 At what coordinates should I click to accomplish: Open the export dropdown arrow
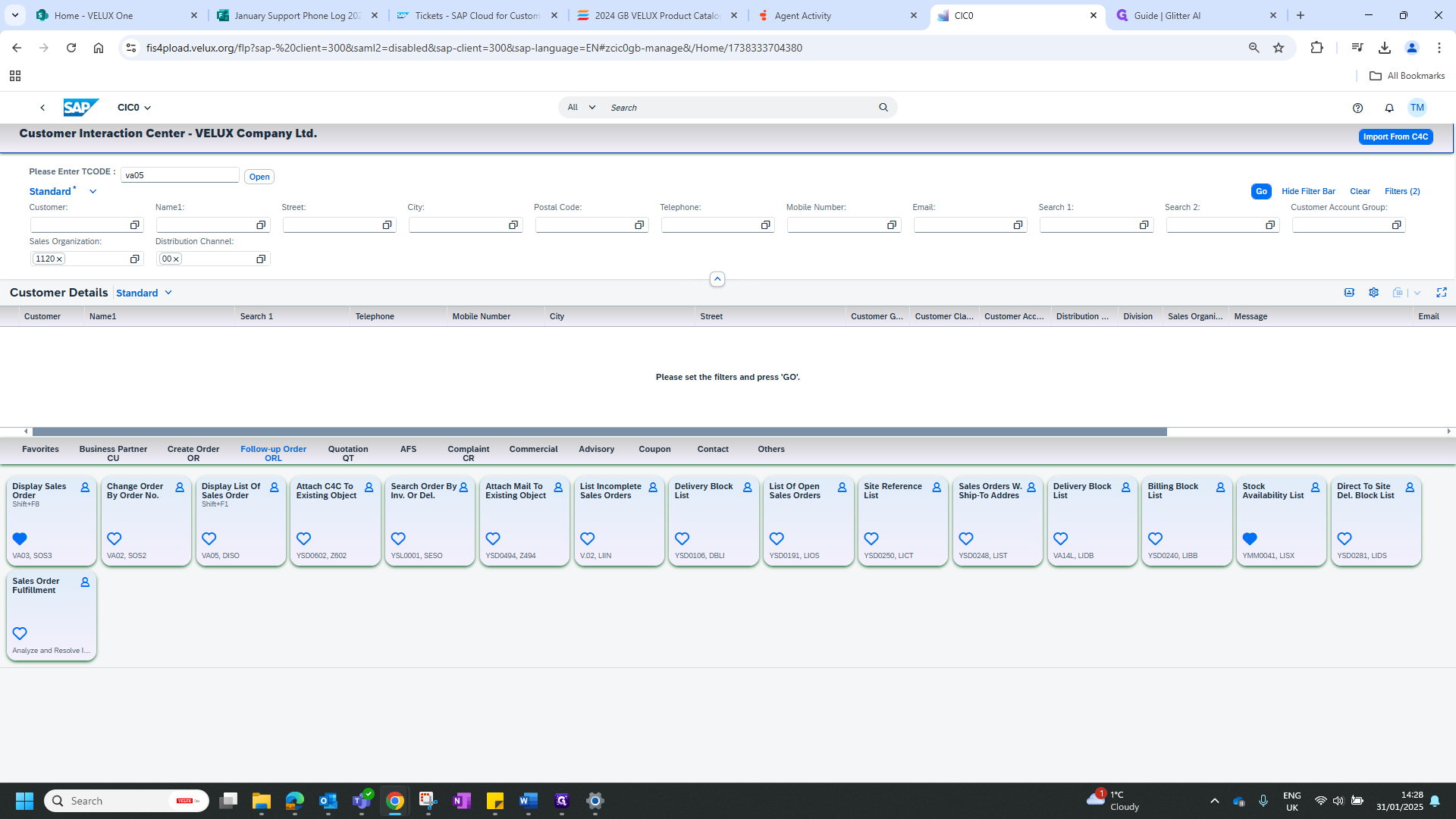point(1417,293)
